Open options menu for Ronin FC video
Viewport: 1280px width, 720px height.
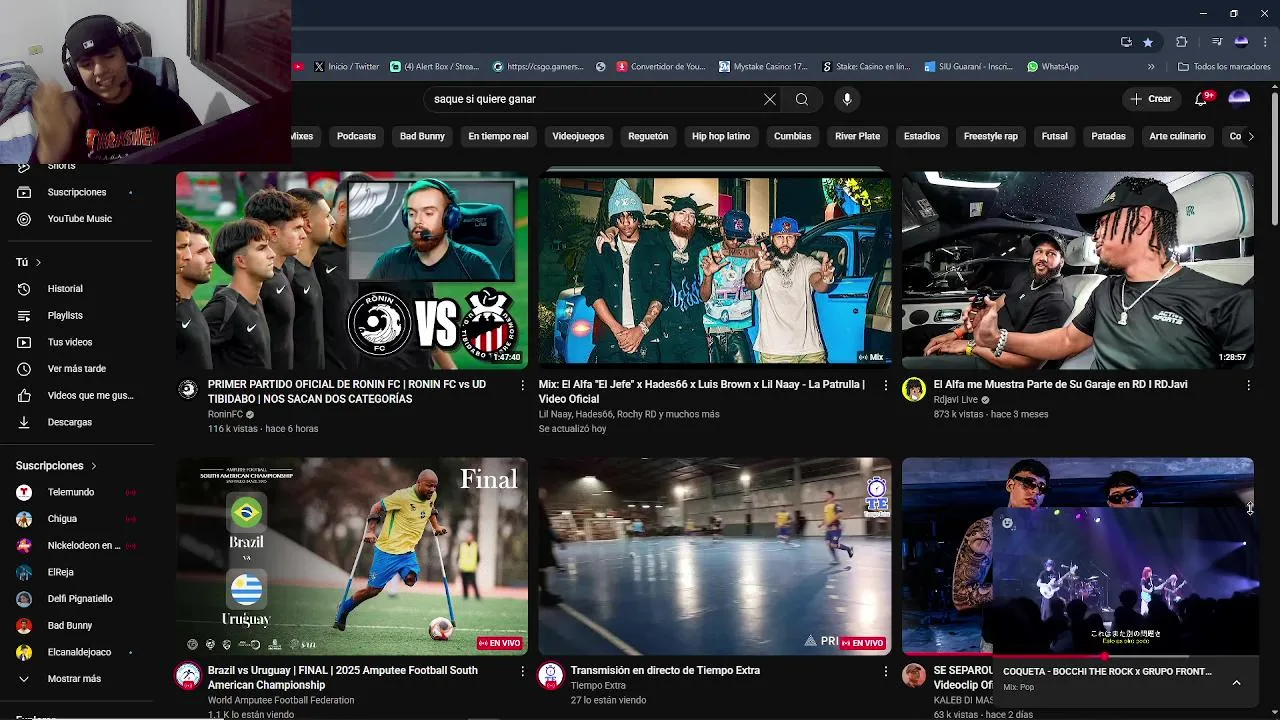[522, 385]
